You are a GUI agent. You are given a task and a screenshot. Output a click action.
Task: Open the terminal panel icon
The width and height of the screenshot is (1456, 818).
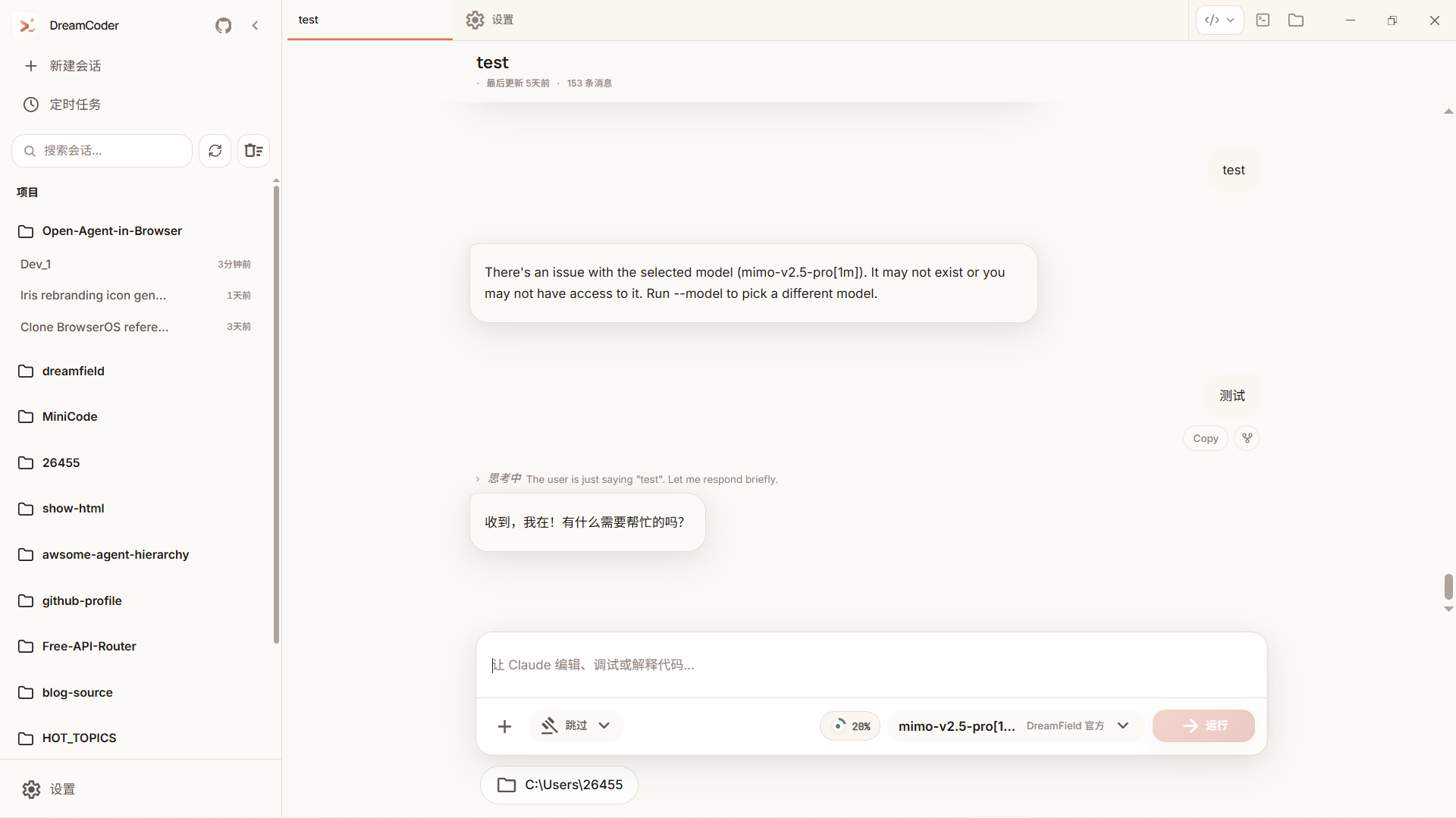(x=1263, y=20)
